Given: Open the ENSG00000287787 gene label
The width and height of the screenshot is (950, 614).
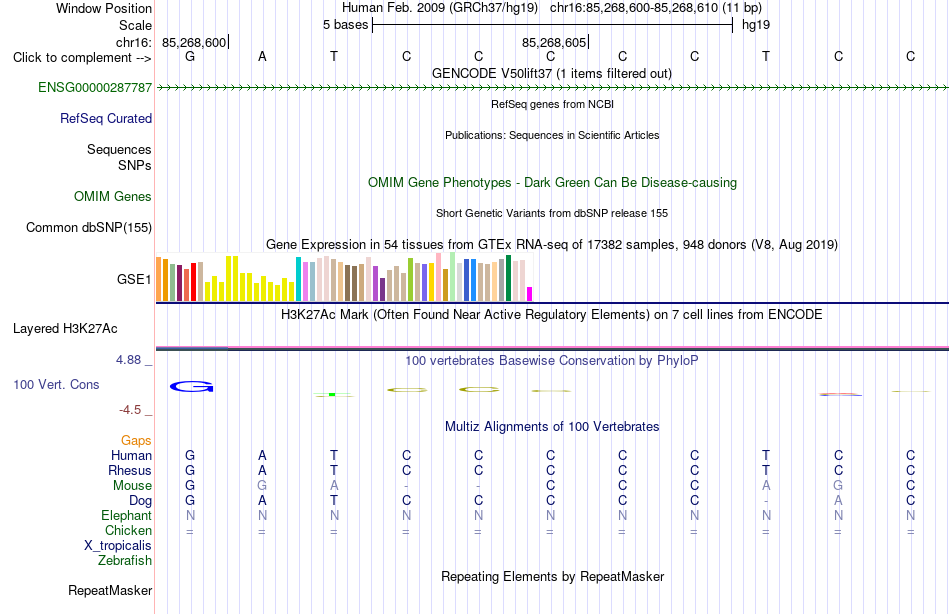Looking at the screenshot, I should pos(95,87).
